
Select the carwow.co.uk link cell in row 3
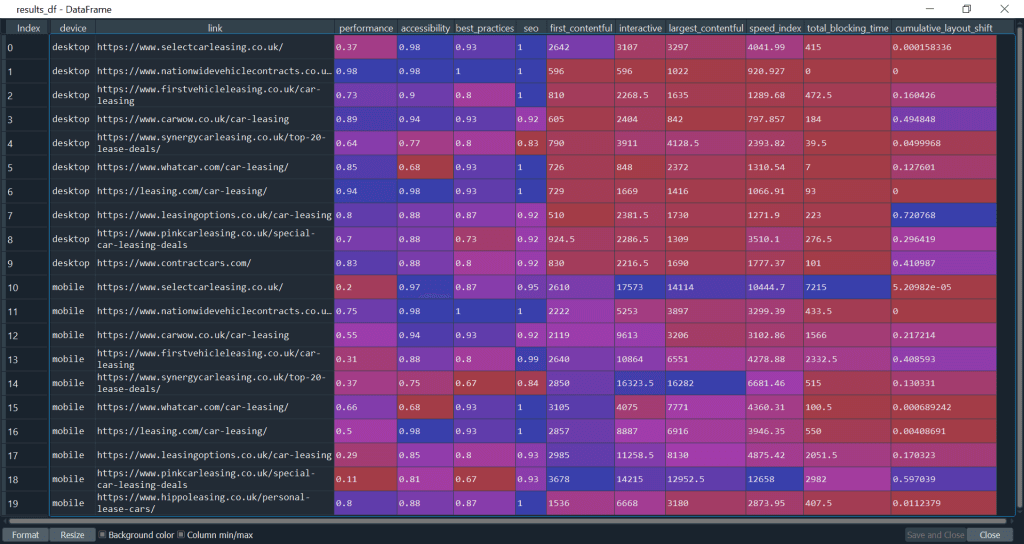tap(215, 119)
